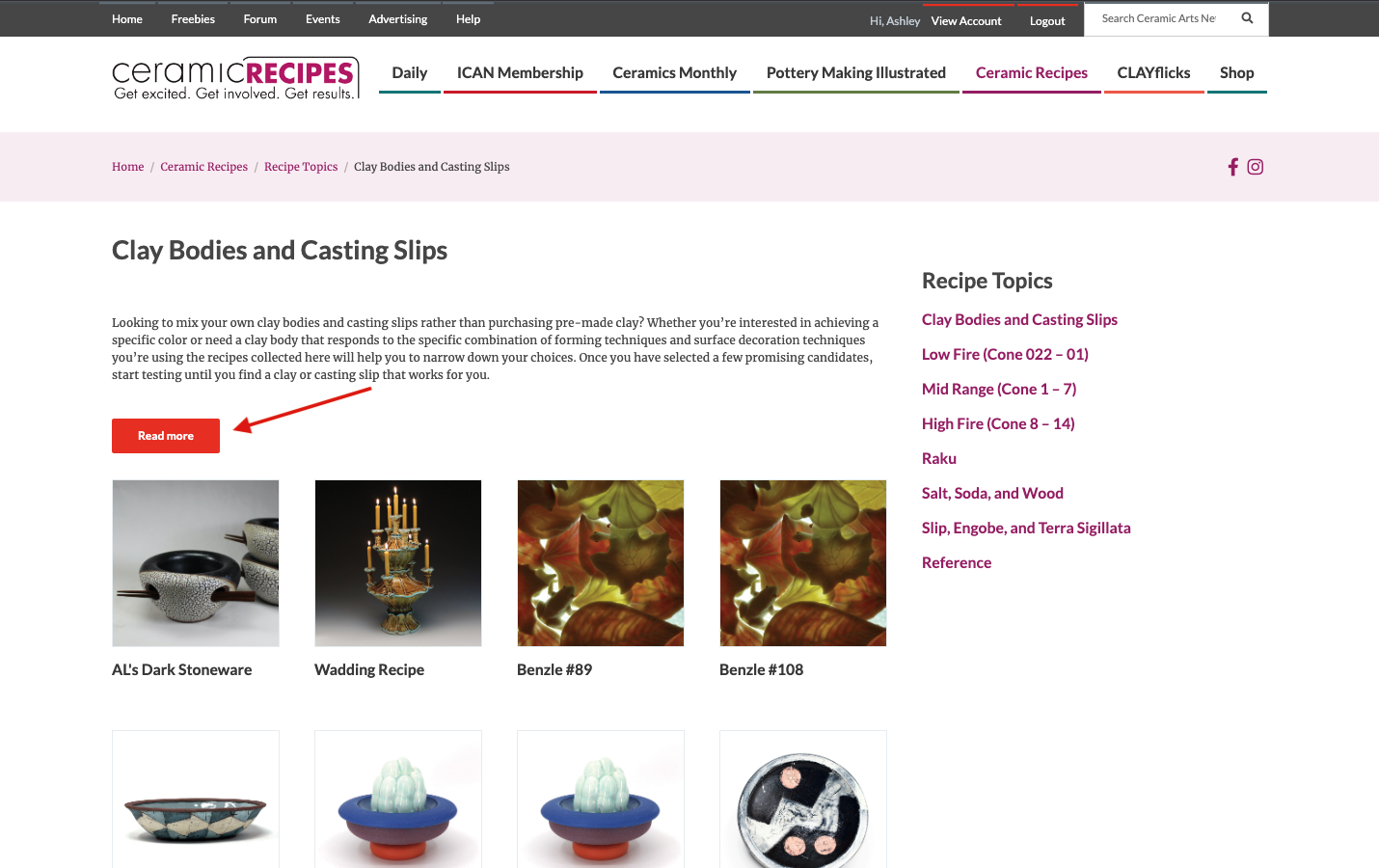Image resolution: width=1379 pixels, height=868 pixels.
Task: Go to CLAYflicks in main navigation
Action: [1154, 73]
